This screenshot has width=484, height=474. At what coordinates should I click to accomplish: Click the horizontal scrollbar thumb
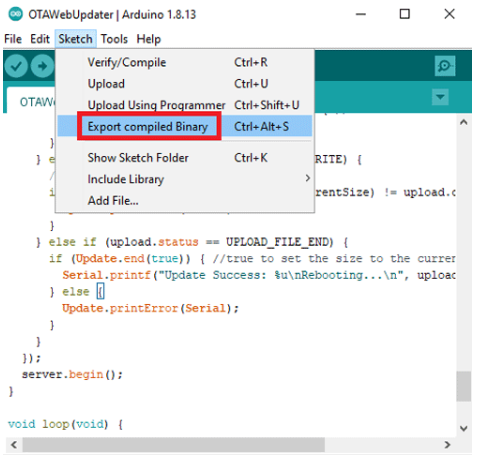[174, 445]
